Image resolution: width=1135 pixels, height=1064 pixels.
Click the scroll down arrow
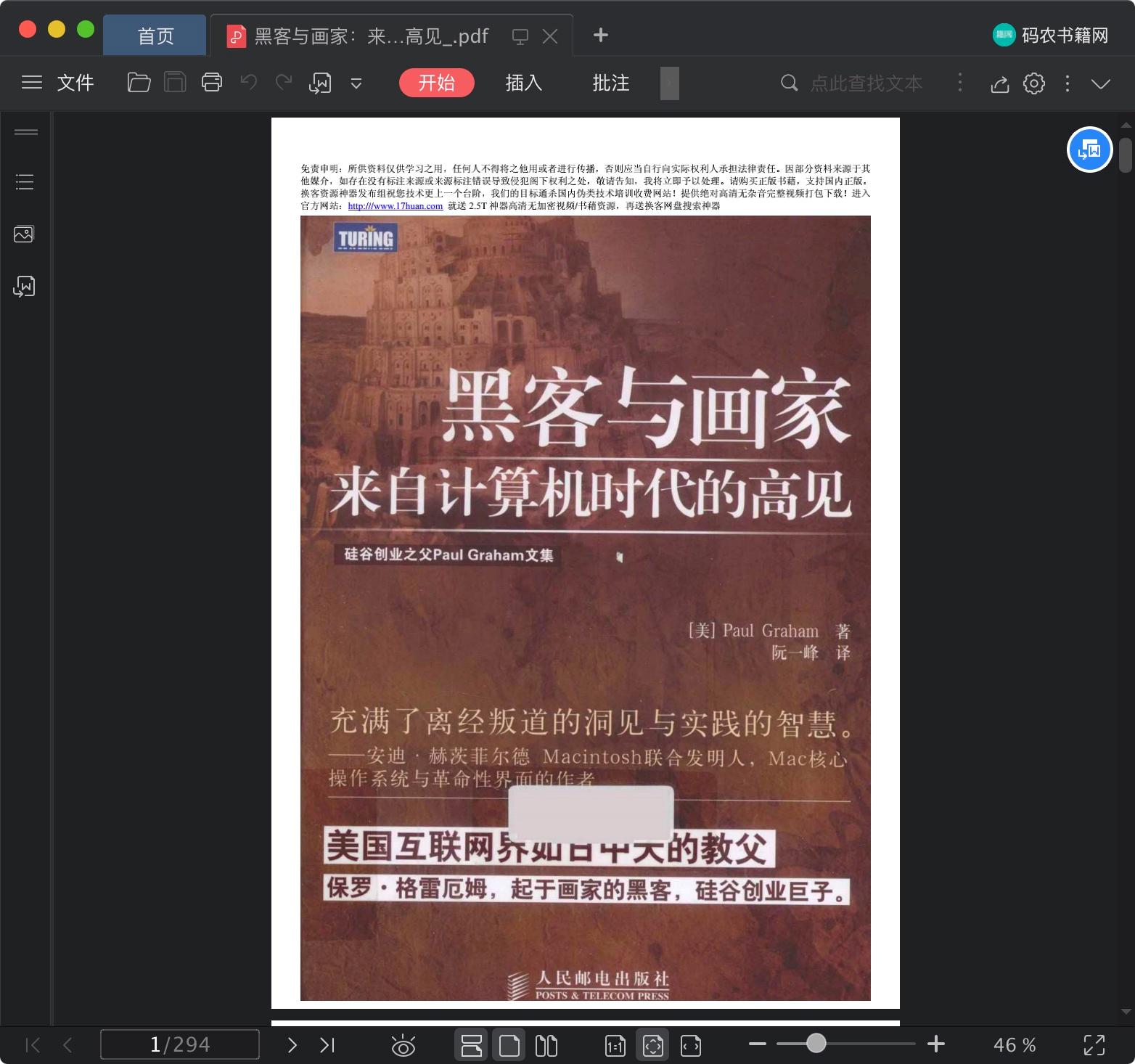tap(1126, 1010)
